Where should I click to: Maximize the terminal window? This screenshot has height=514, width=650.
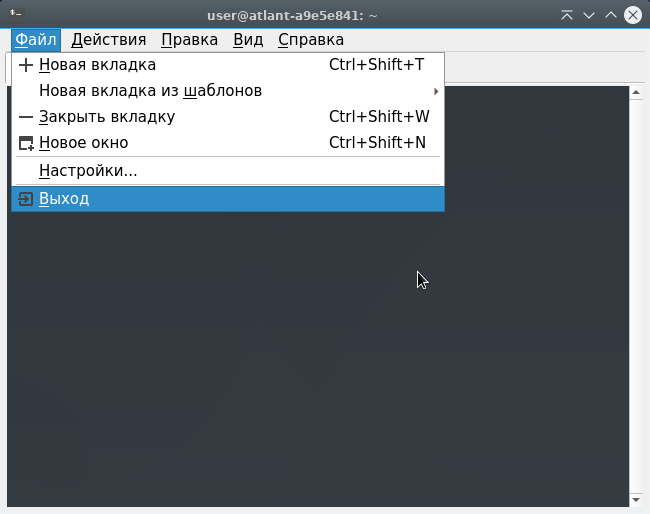pyautogui.click(x=611, y=15)
